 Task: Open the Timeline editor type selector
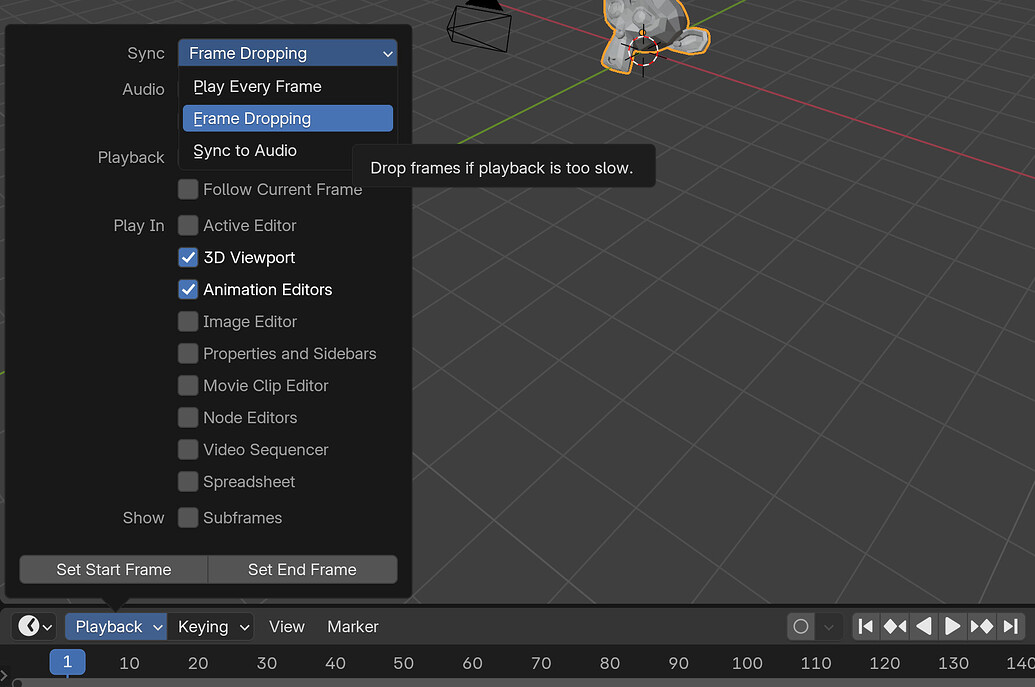[x=35, y=626]
